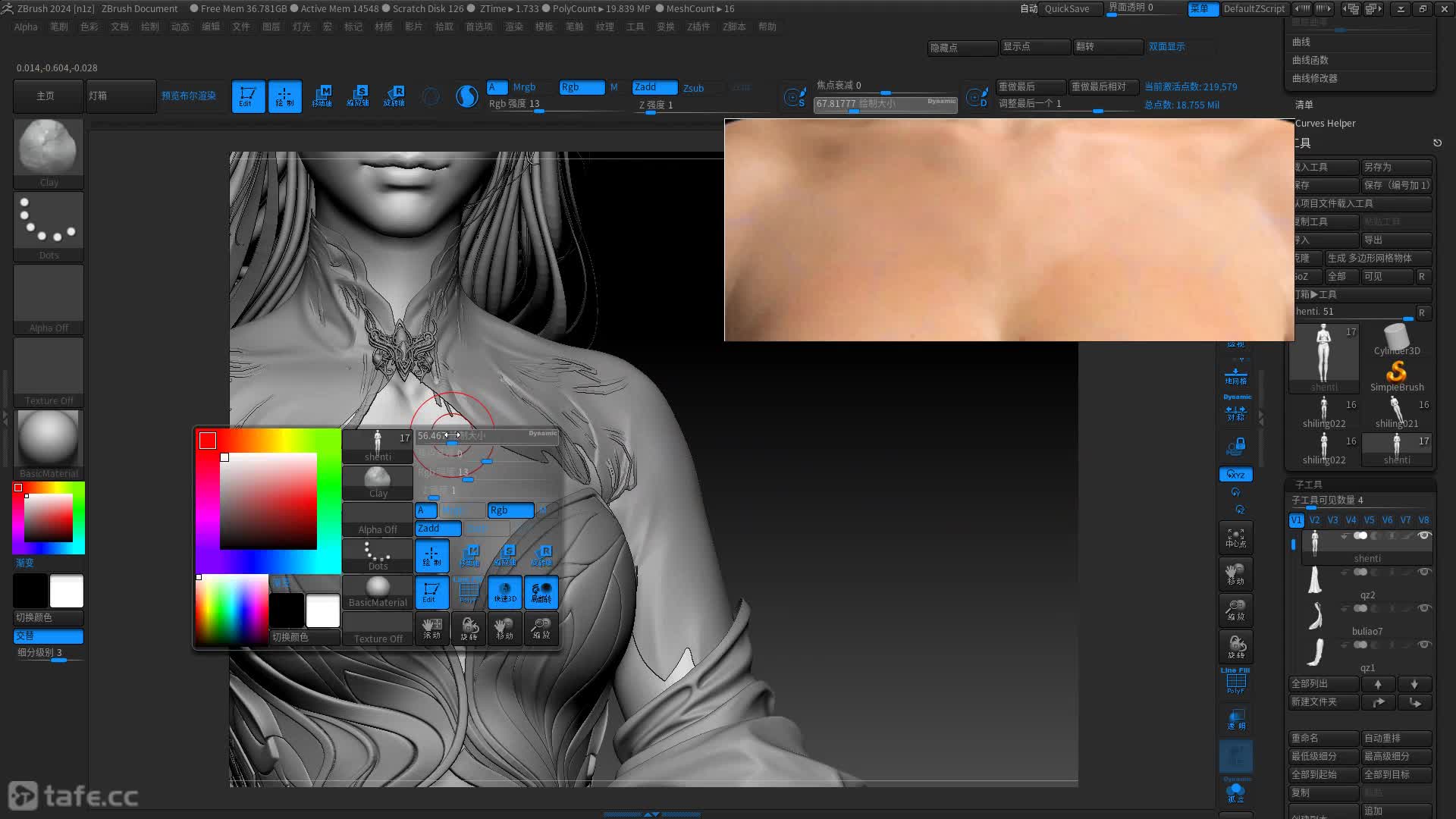Toggle the Rgb mode in top toolbar
Viewport: 1456px width, 819px height.
coord(582,87)
